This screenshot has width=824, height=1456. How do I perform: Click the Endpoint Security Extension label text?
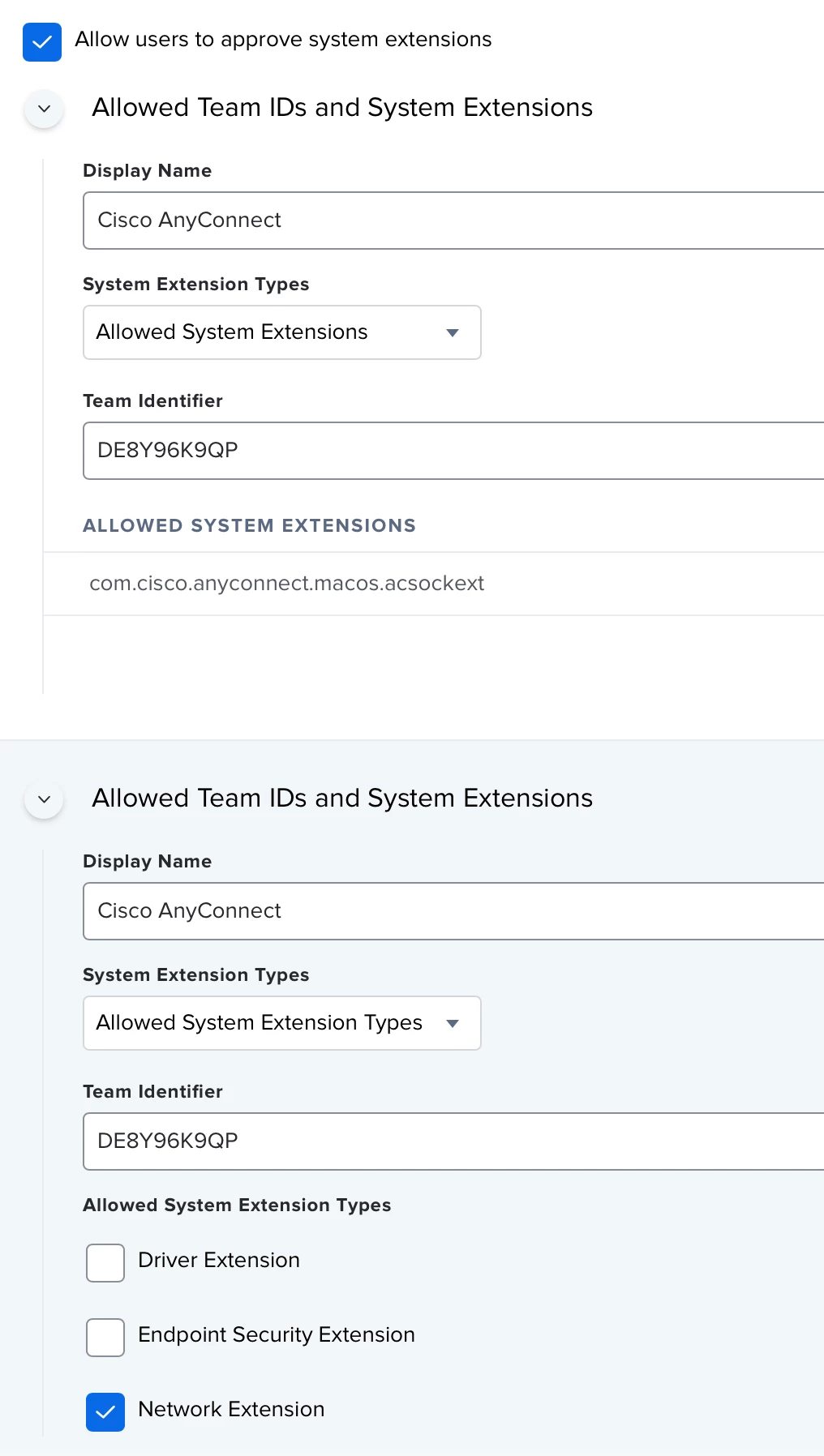pos(277,1334)
